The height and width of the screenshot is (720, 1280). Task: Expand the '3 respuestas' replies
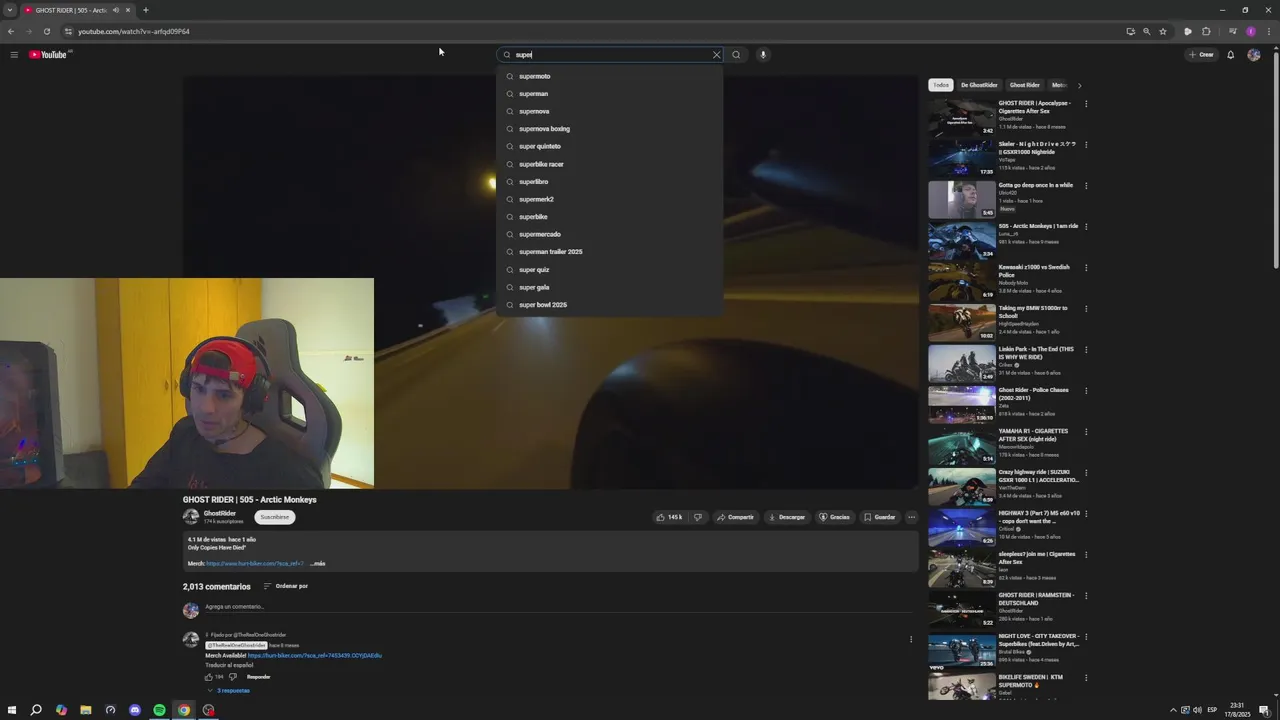click(x=229, y=691)
